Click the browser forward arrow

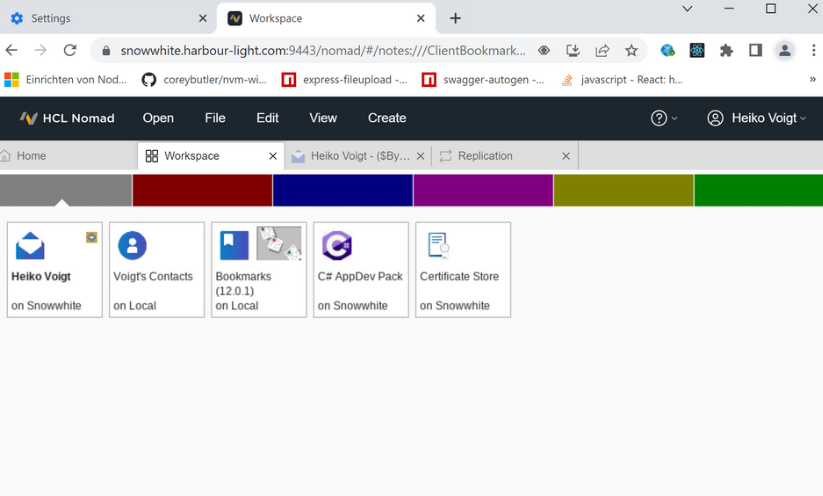(40, 50)
